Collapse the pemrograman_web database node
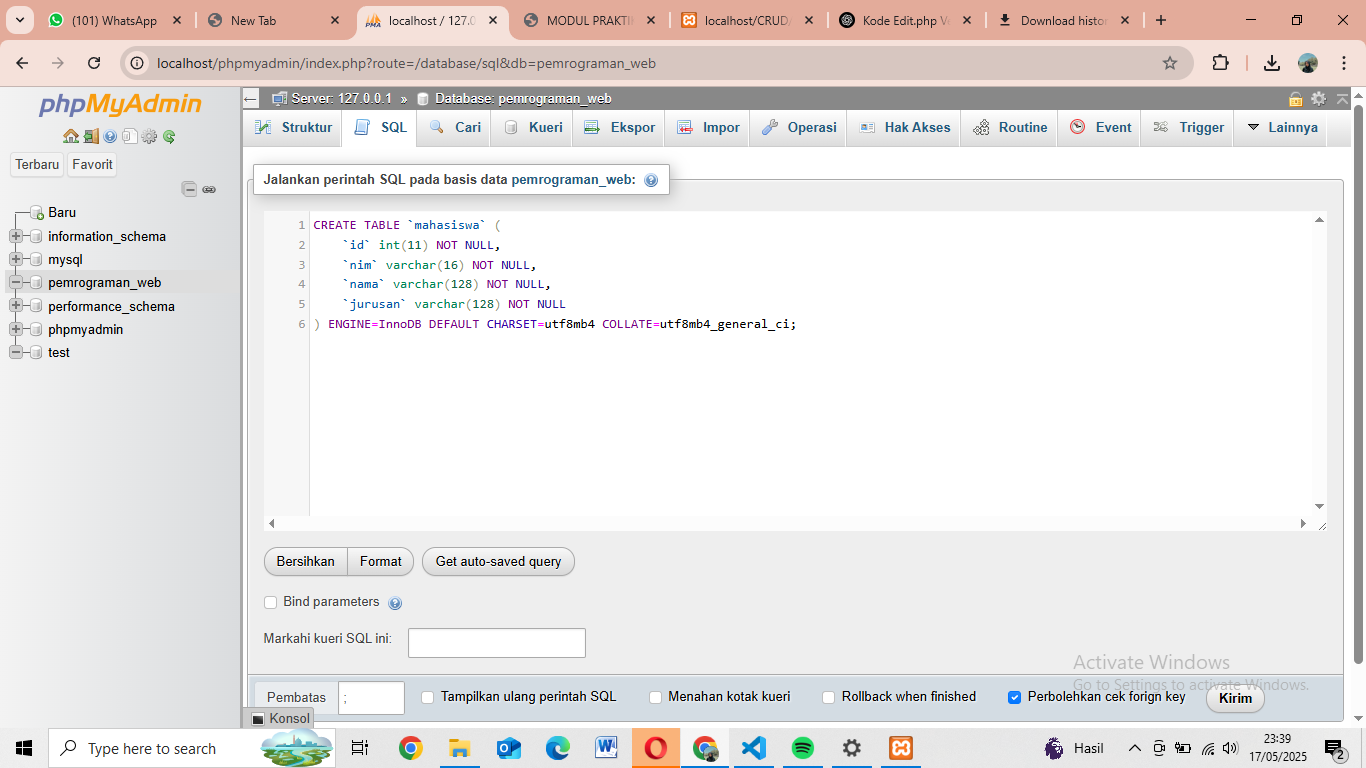This screenshot has height=768, width=1366. (16, 283)
